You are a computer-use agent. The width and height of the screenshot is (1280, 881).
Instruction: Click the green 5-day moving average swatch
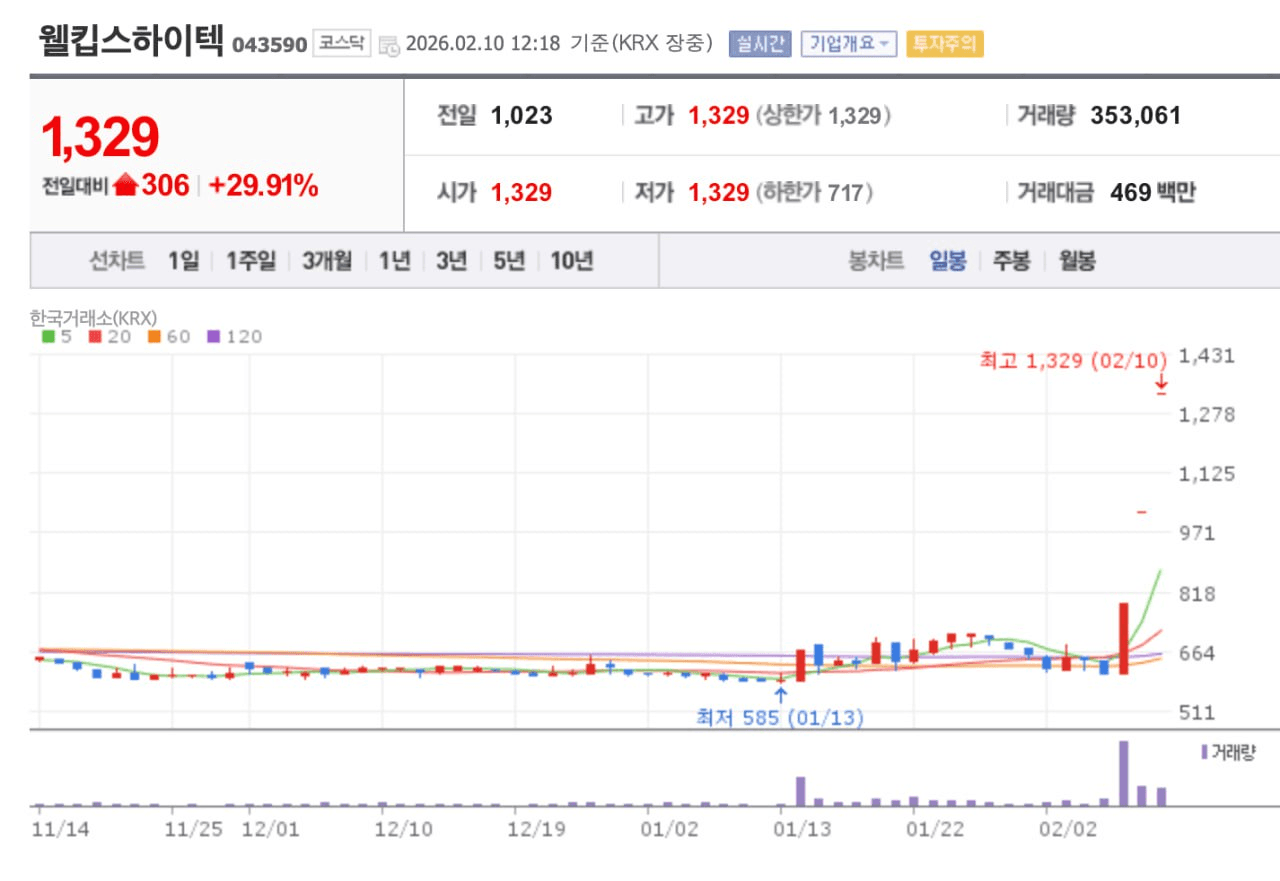point(48,337)
